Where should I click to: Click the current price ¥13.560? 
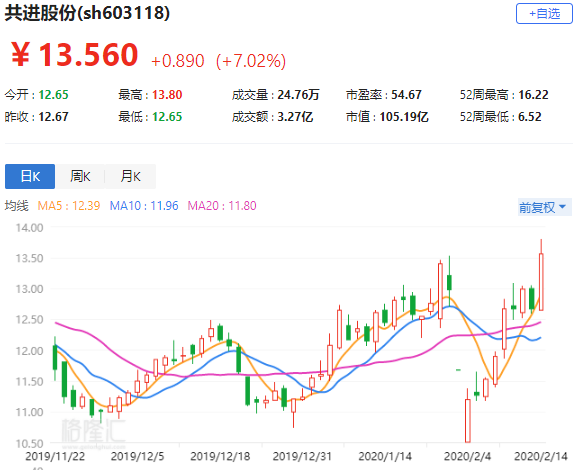click(74, 55)
